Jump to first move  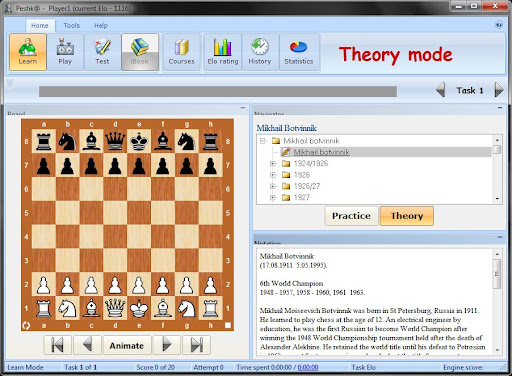click(58, 345)
